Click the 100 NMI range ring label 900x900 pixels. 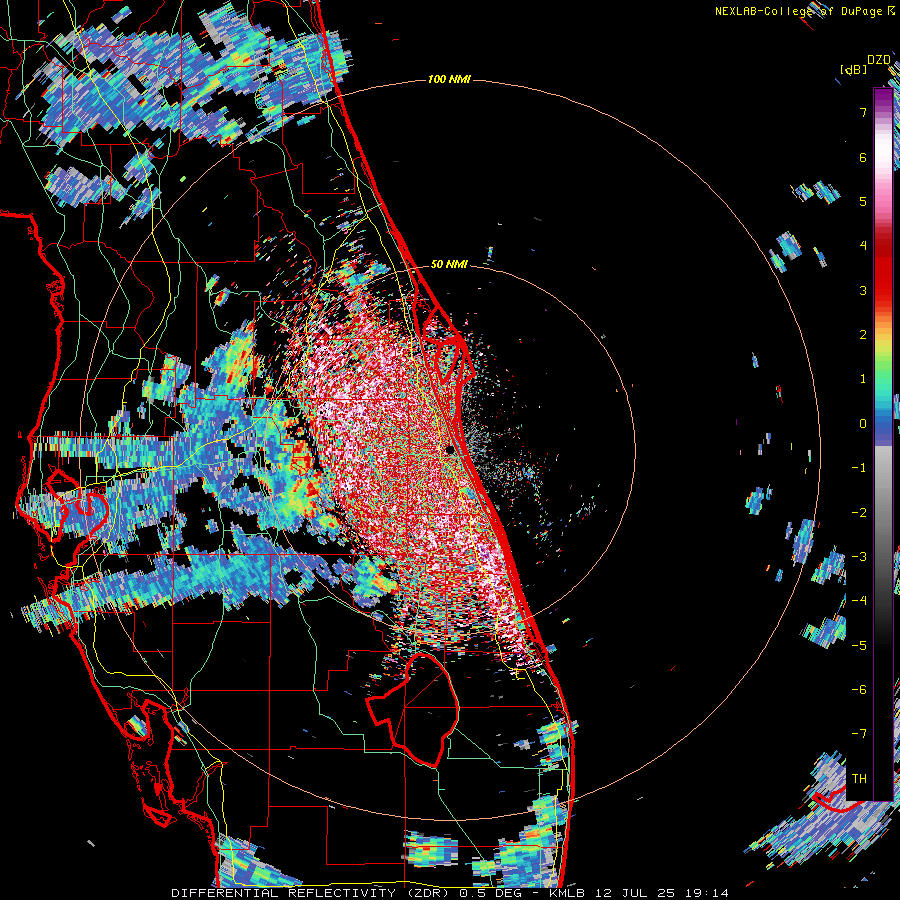(x=449, y=79)
